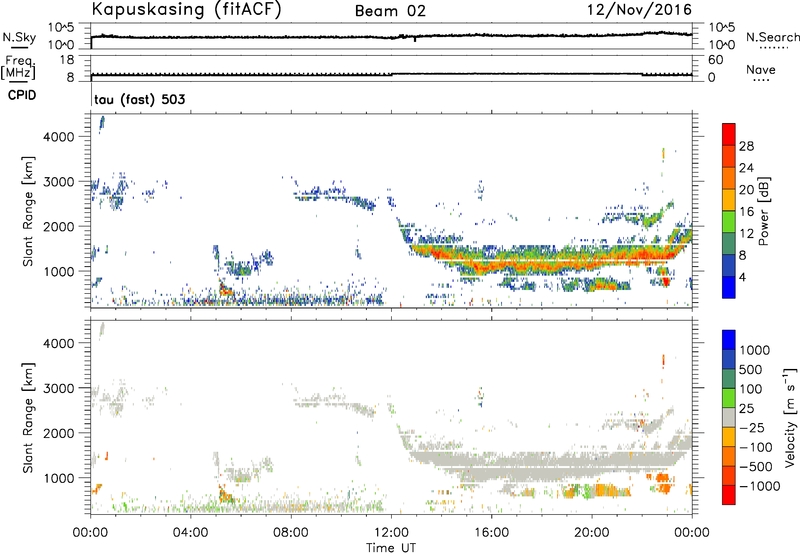Click the 18 label on frequency axis
Image resolution: width=800 pixels, height=554 pixels.
[x=67, y=60]
